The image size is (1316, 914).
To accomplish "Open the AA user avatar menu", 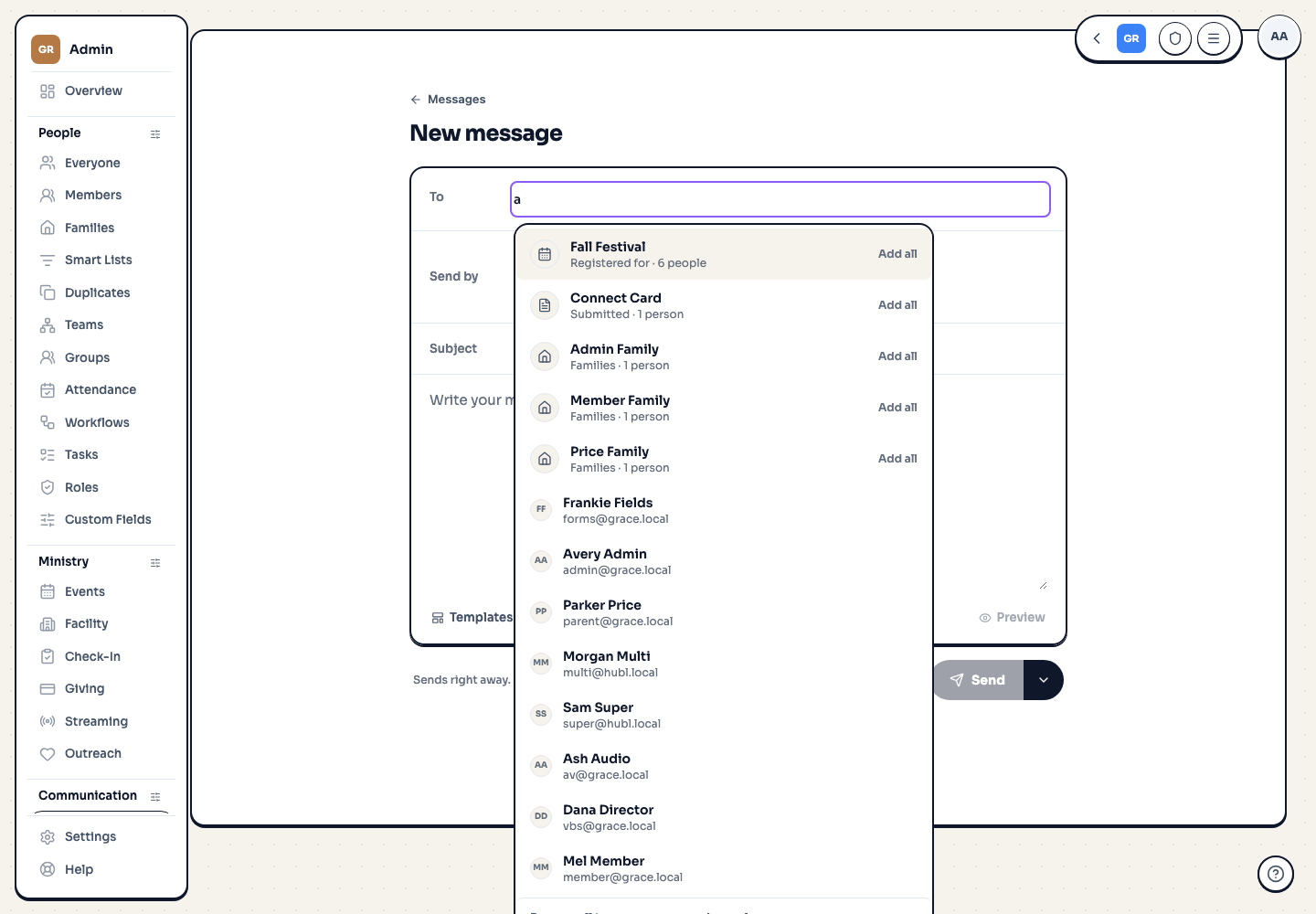I will [x=1279, y=37].
